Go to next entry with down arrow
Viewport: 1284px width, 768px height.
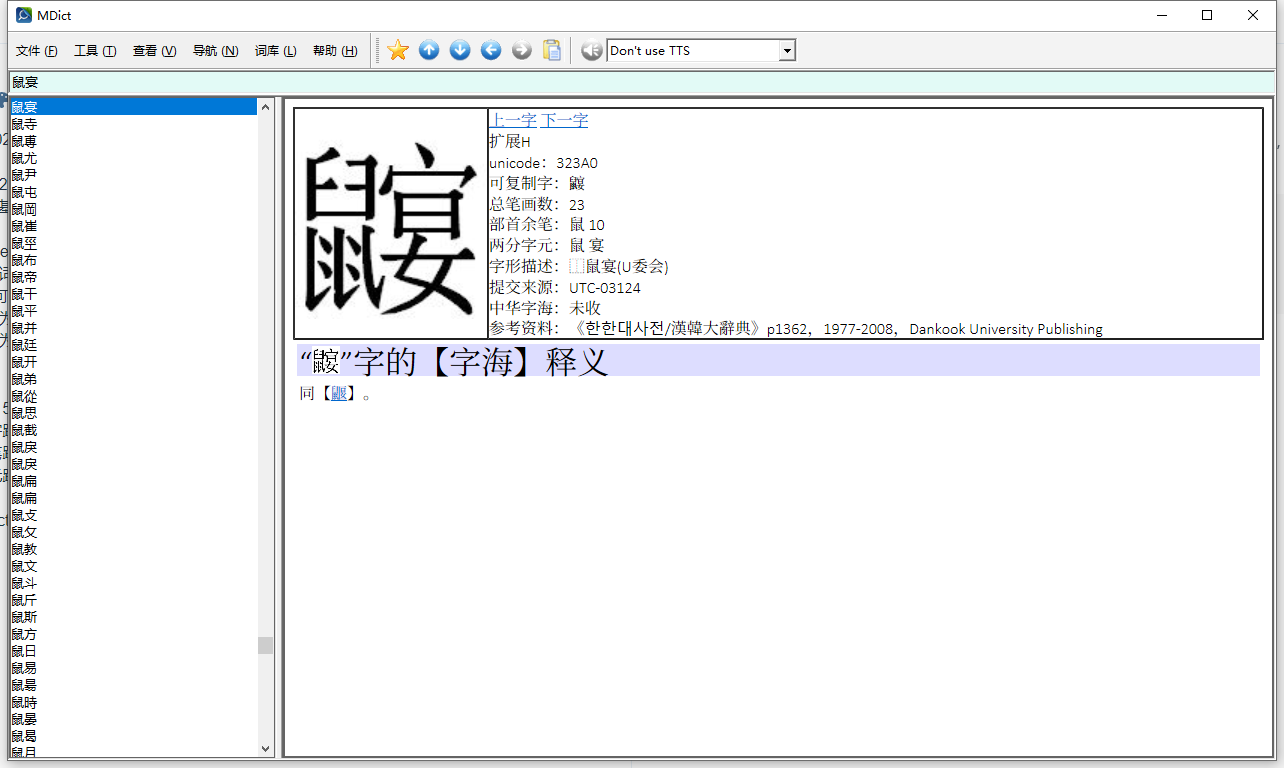[x=460, y=50]
